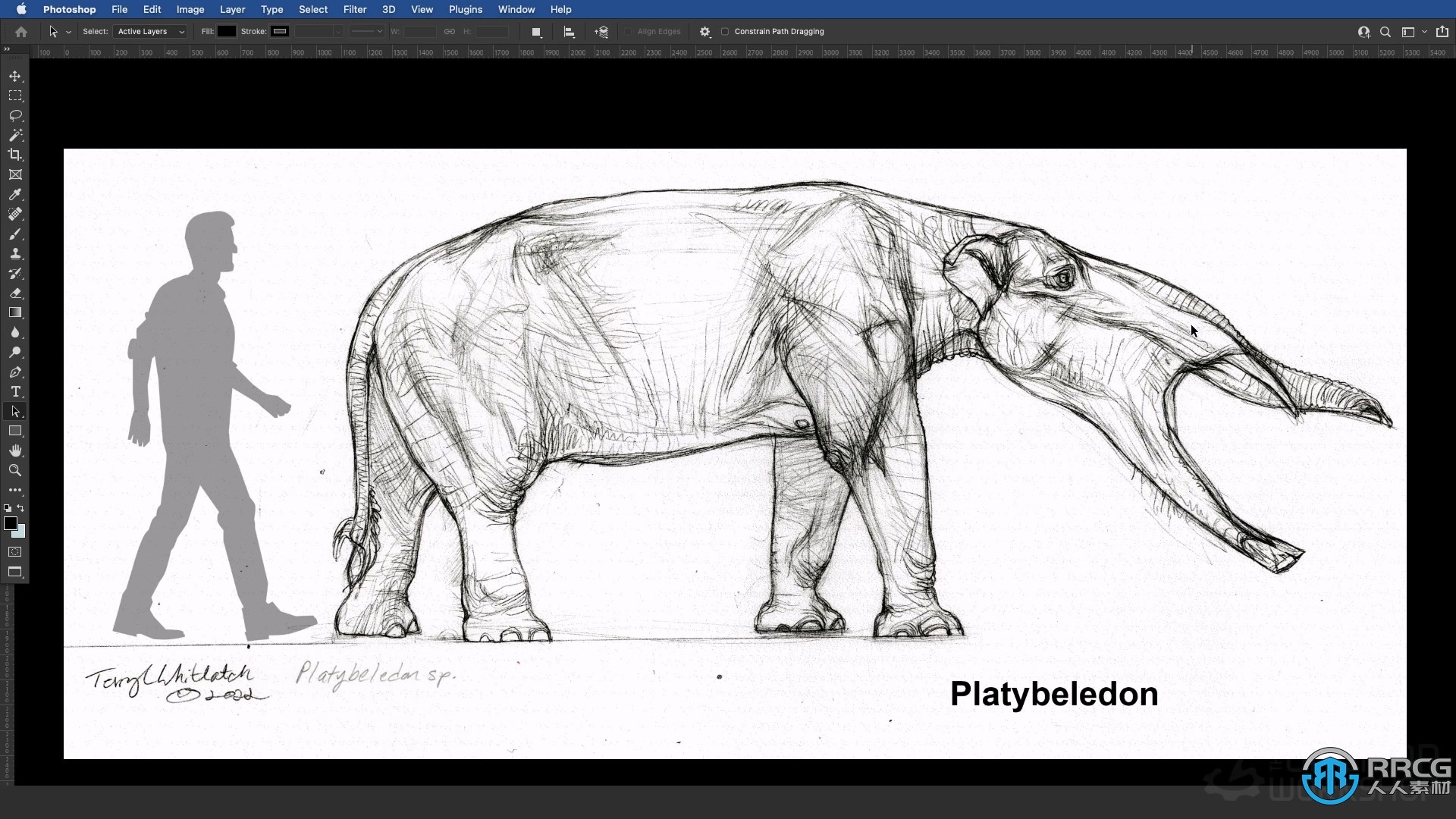The width and height of the screenshot is (1456, 819).
Task: Click the Stroke color swatch
Action: [x=280, y=32]
